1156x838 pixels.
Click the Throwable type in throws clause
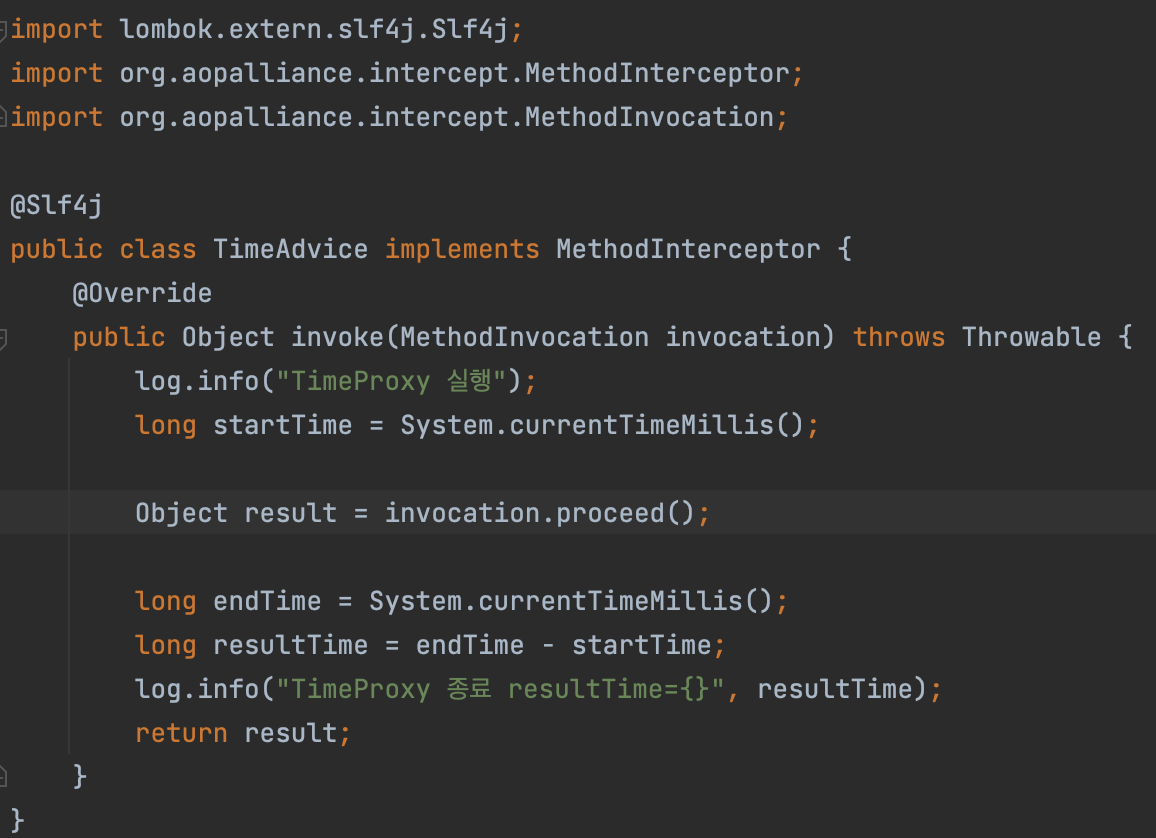[1031, 337]
